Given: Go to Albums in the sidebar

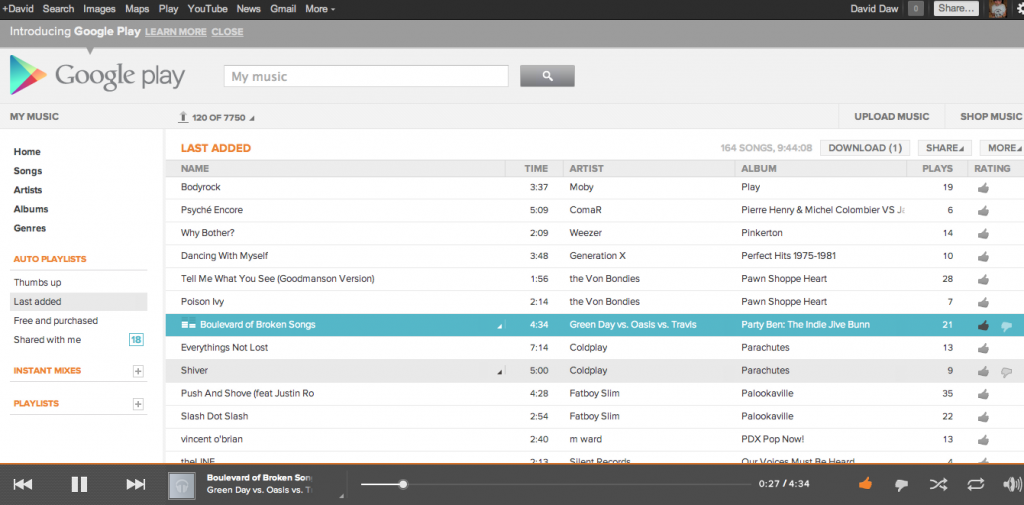Looking at the screenshot, I should 31,209.
